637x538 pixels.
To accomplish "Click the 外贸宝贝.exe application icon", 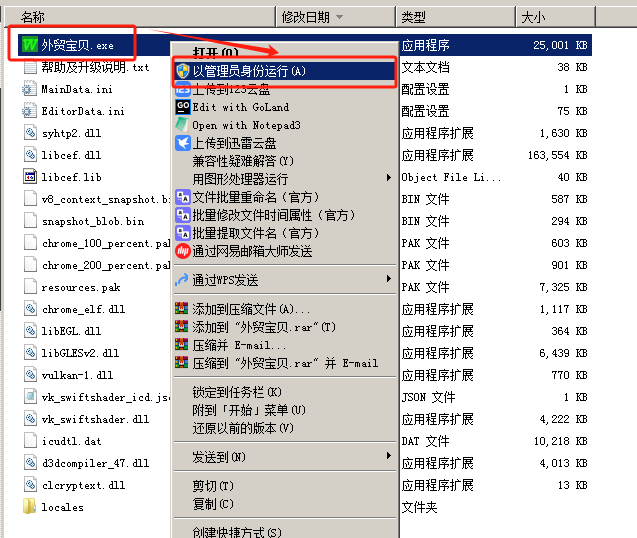I will pos(29,45).
